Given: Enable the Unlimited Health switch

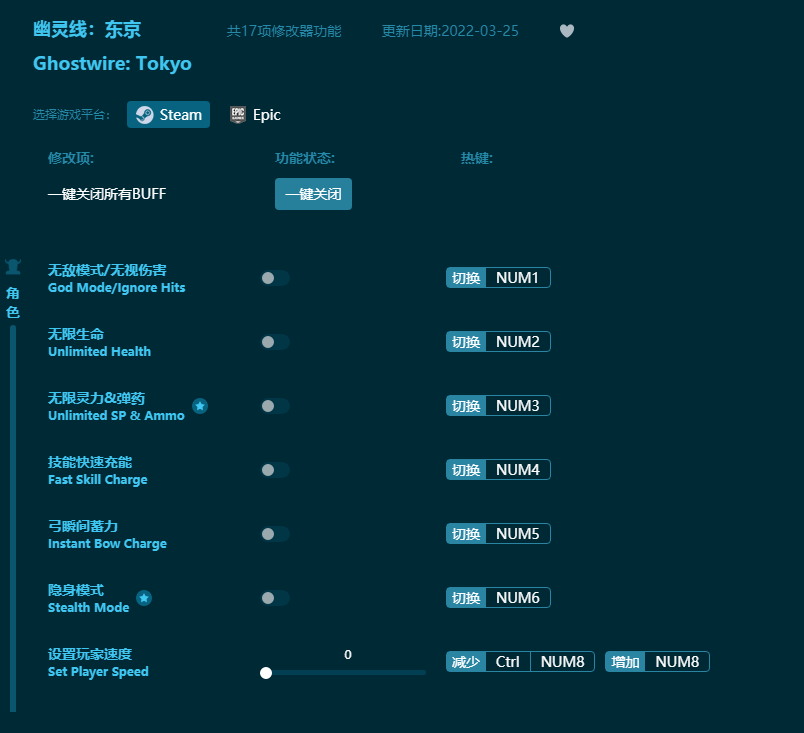Looking at the screenshot, I should pos(275,342).
